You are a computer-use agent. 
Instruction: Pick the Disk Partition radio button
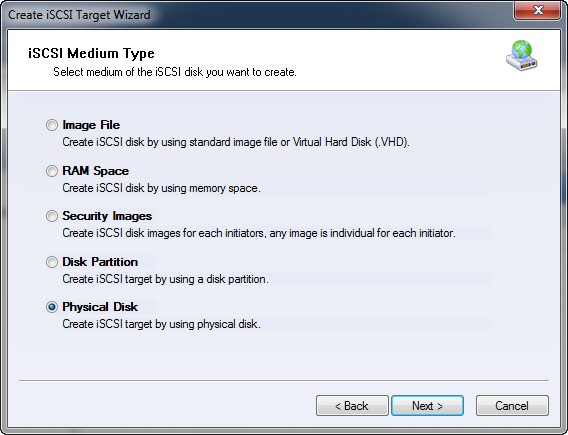click(52, 262)
